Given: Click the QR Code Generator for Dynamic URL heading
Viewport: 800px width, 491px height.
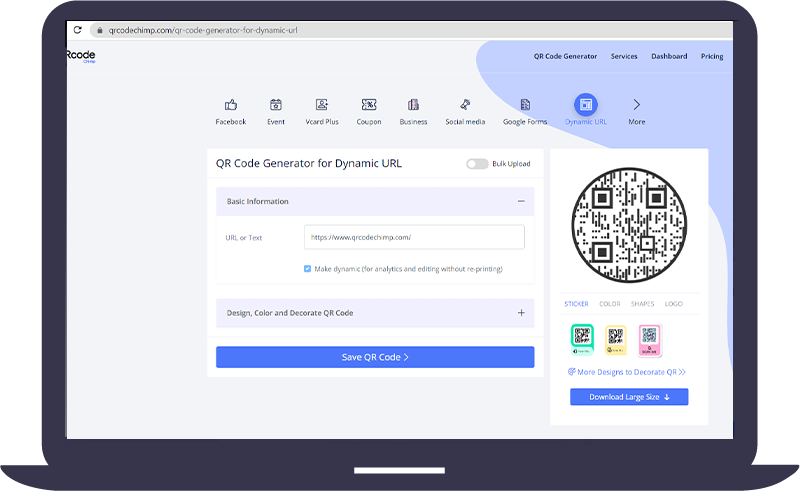Looking at the screenshot, I should point(309,163).
